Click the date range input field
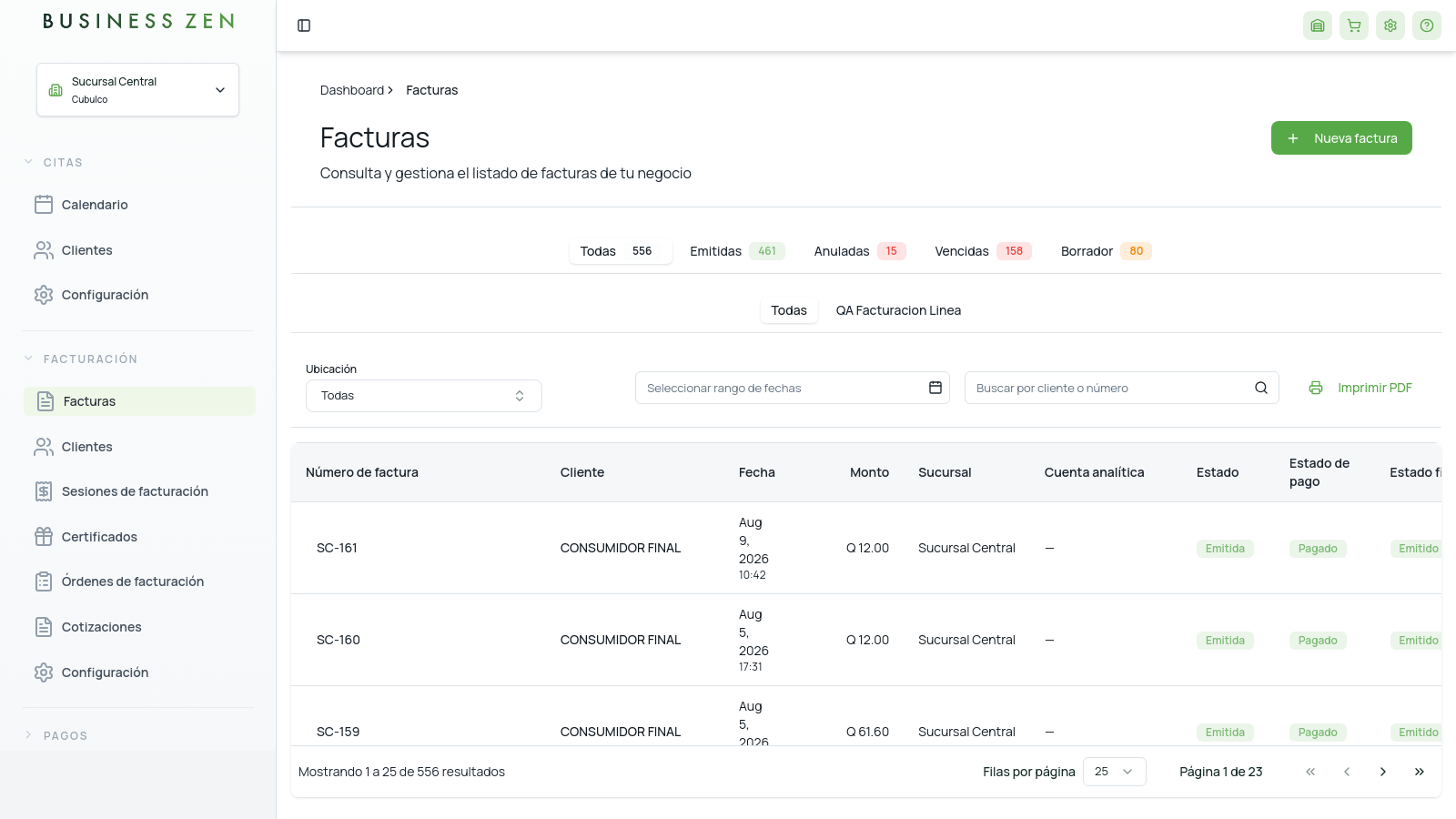The width and height of the screenshot is (1456, 819). click(x=793, y=388)
